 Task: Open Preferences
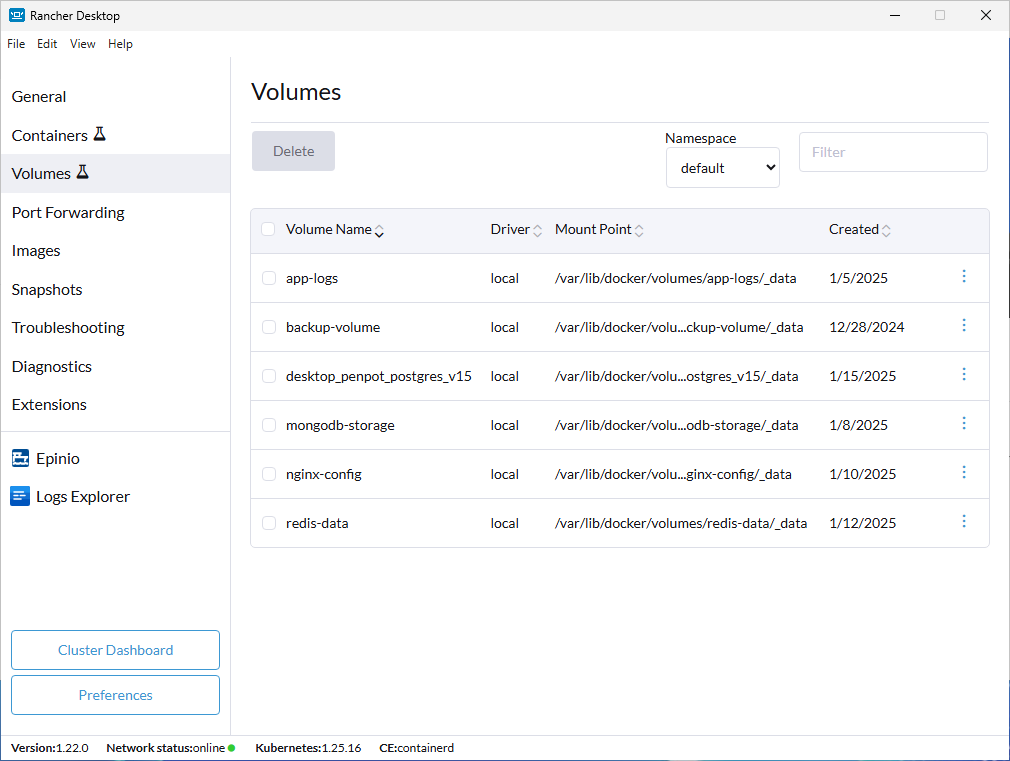(115, 695)
